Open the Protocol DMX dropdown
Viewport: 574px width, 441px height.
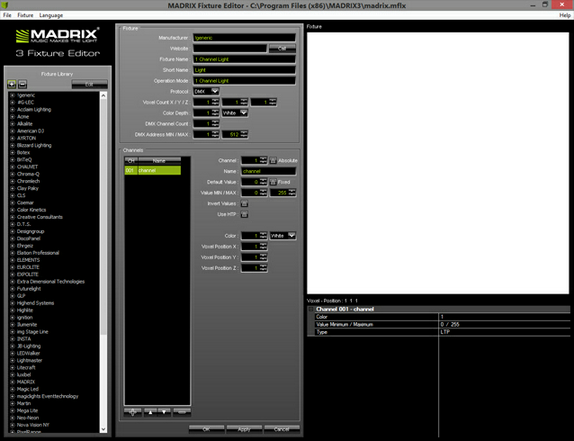(x=206, y=91)
